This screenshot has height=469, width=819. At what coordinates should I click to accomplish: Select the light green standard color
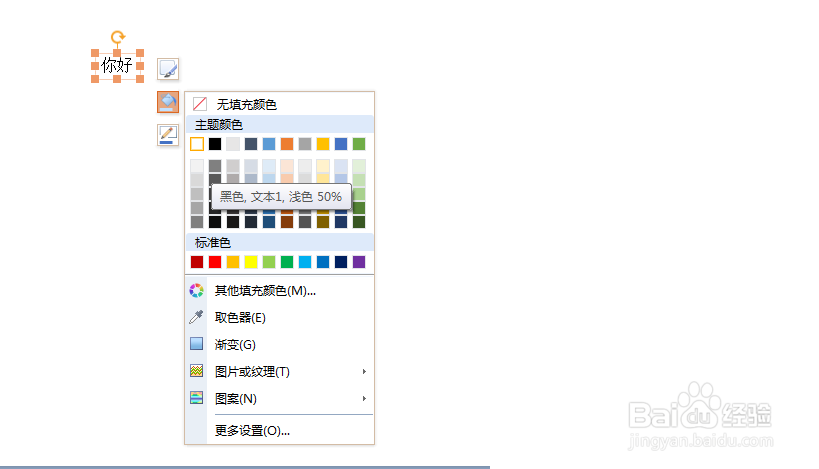pos(269,262)
